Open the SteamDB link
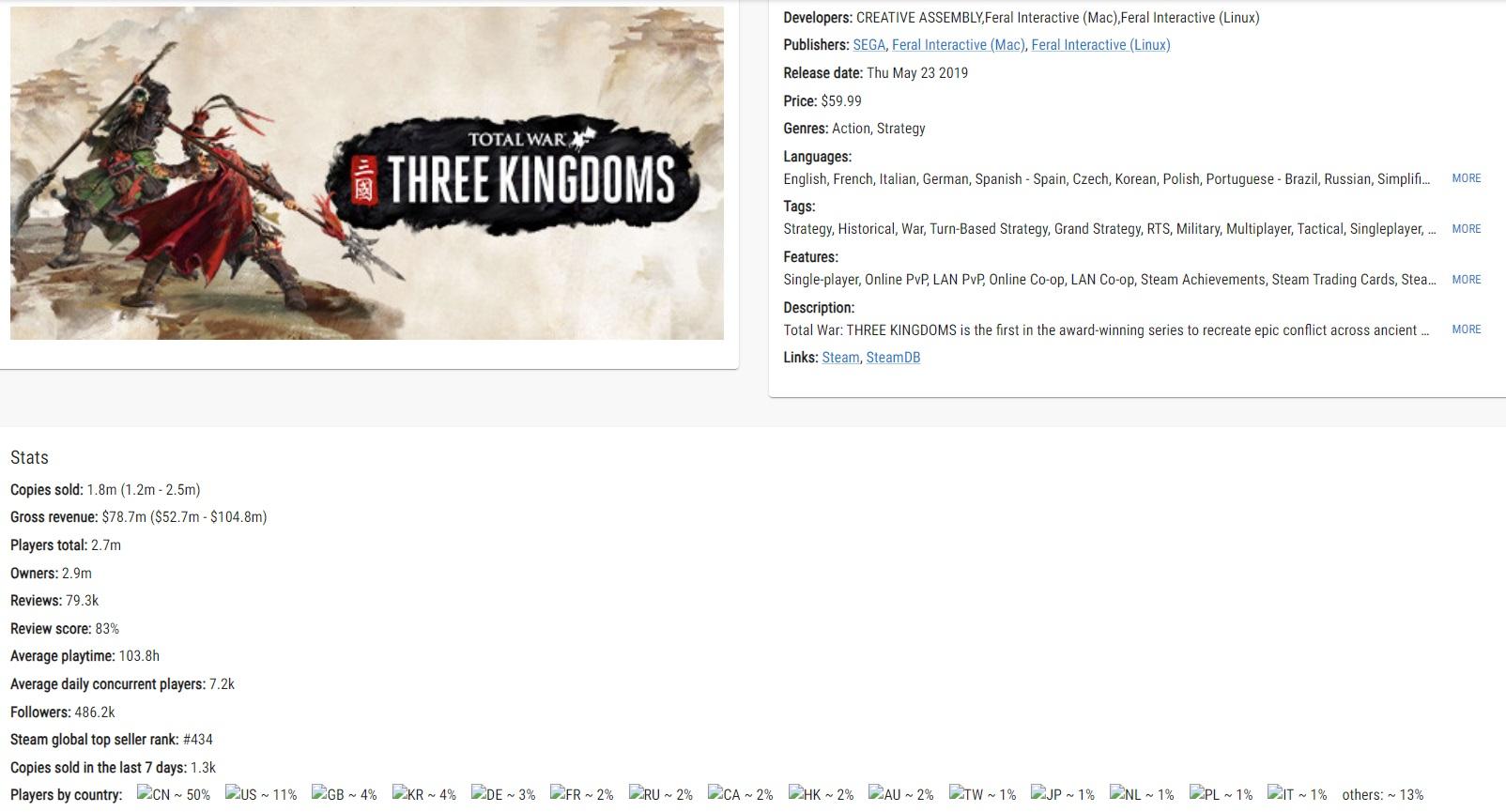This screenshot has width=1506, height=812. point(893,358)
